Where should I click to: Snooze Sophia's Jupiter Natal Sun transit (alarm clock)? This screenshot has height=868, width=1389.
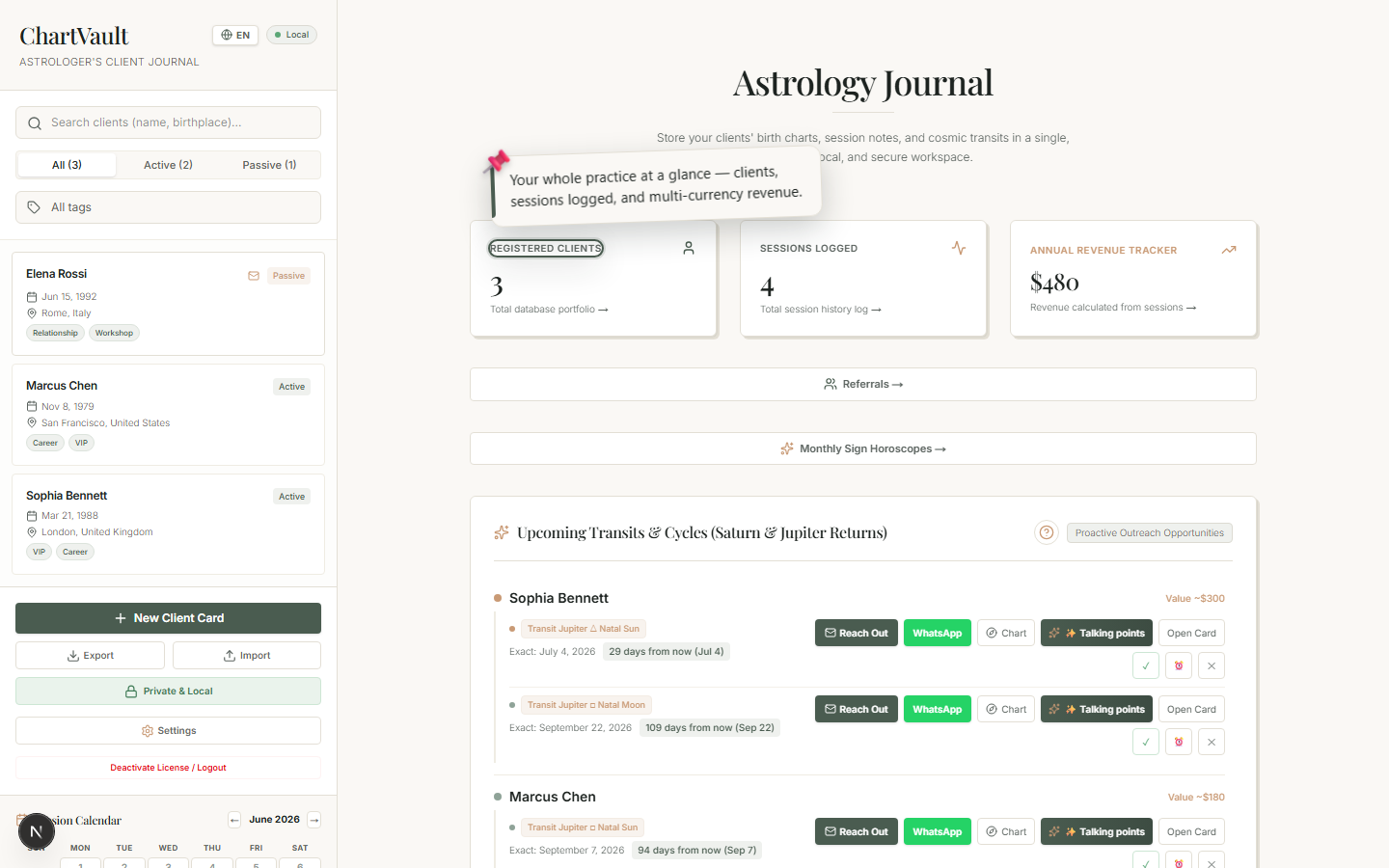[1179, 665]
